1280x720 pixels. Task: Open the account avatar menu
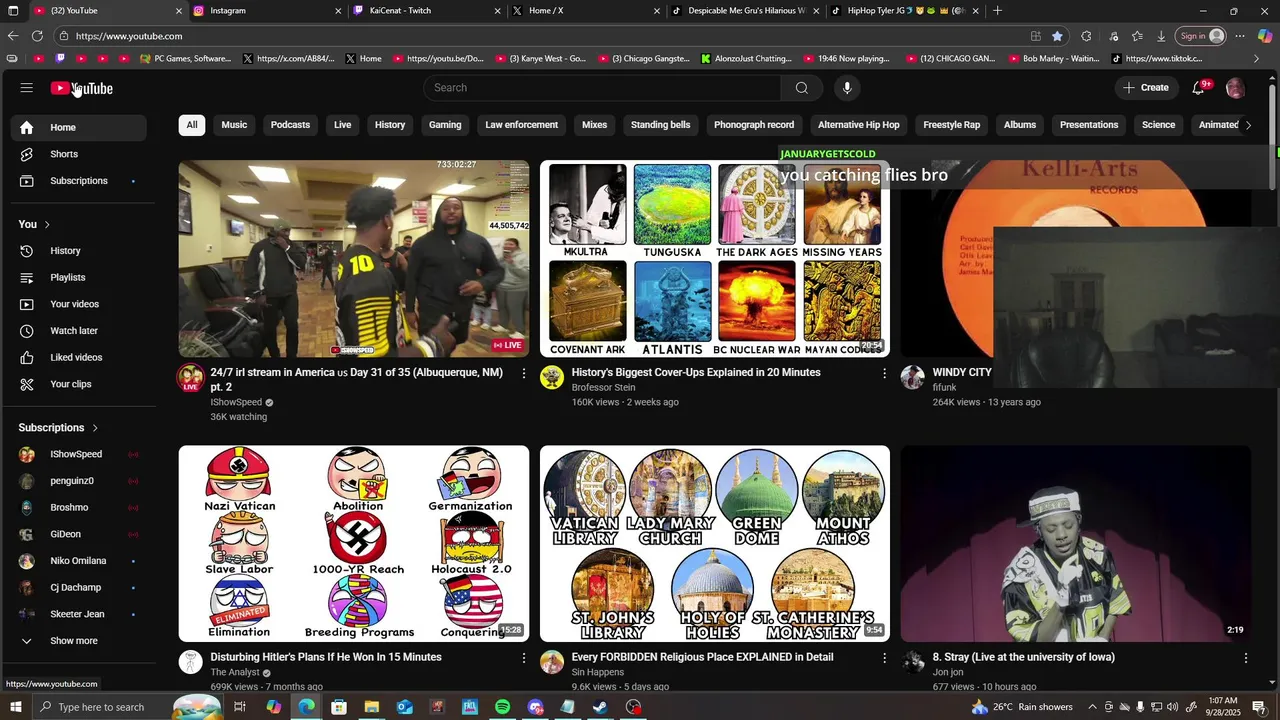pyautogui.click(x=1235, y=88)
